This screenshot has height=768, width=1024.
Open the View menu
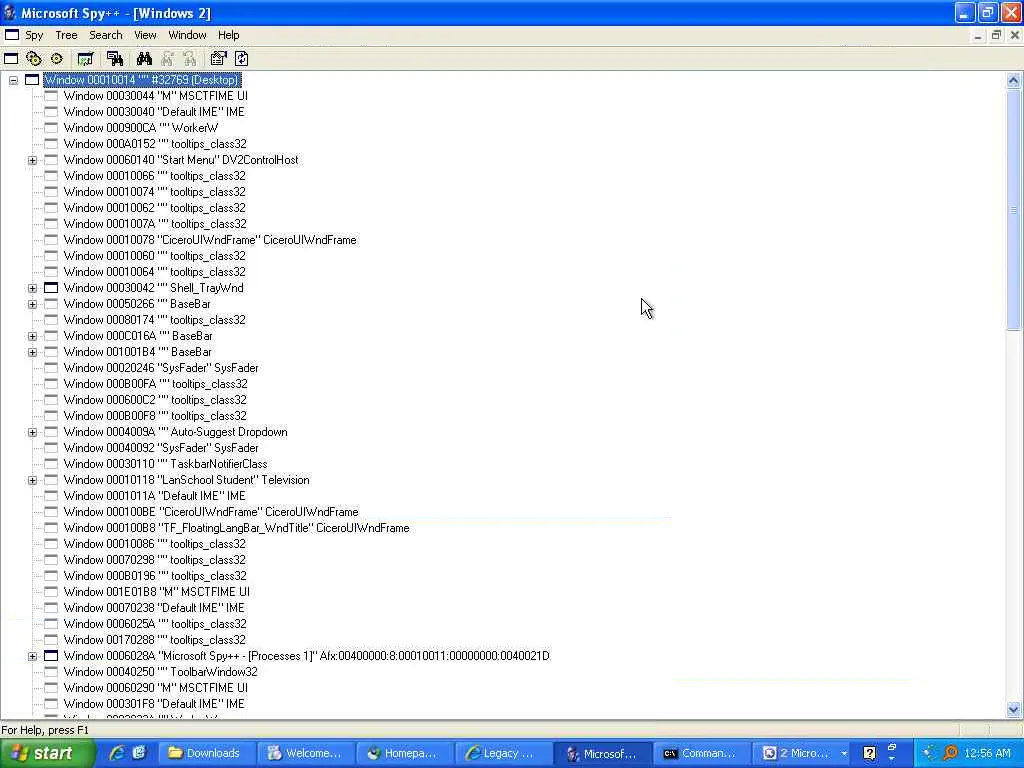point(145,35)
